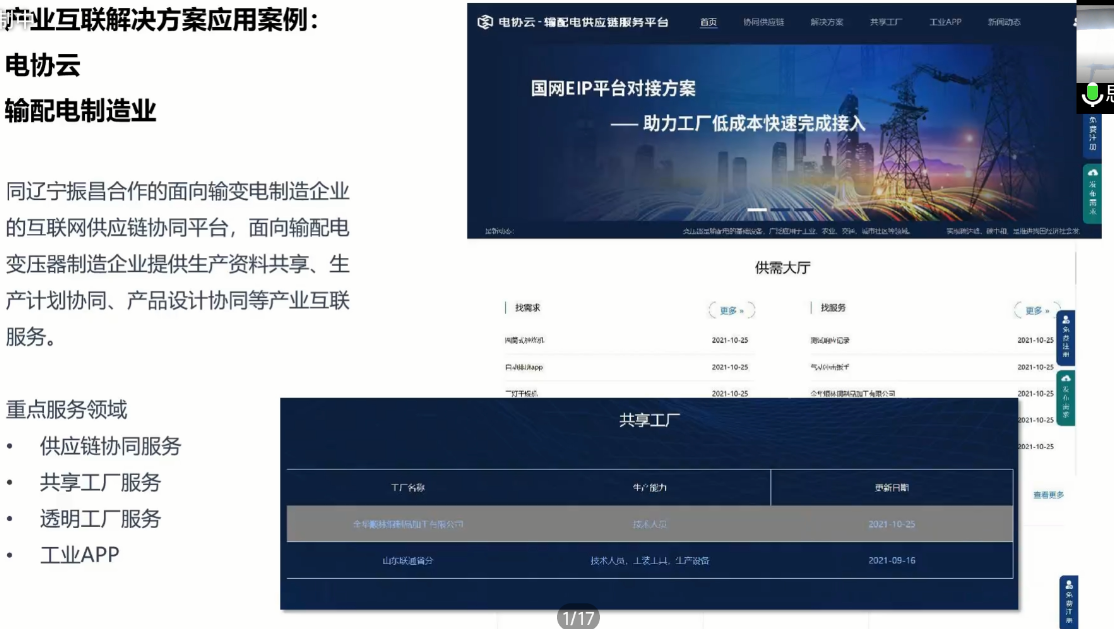The width and height of the screenshot is (1114, 629).
Task: Select the 供应链协同服务 bullet
Action: [x=111, y=446]
